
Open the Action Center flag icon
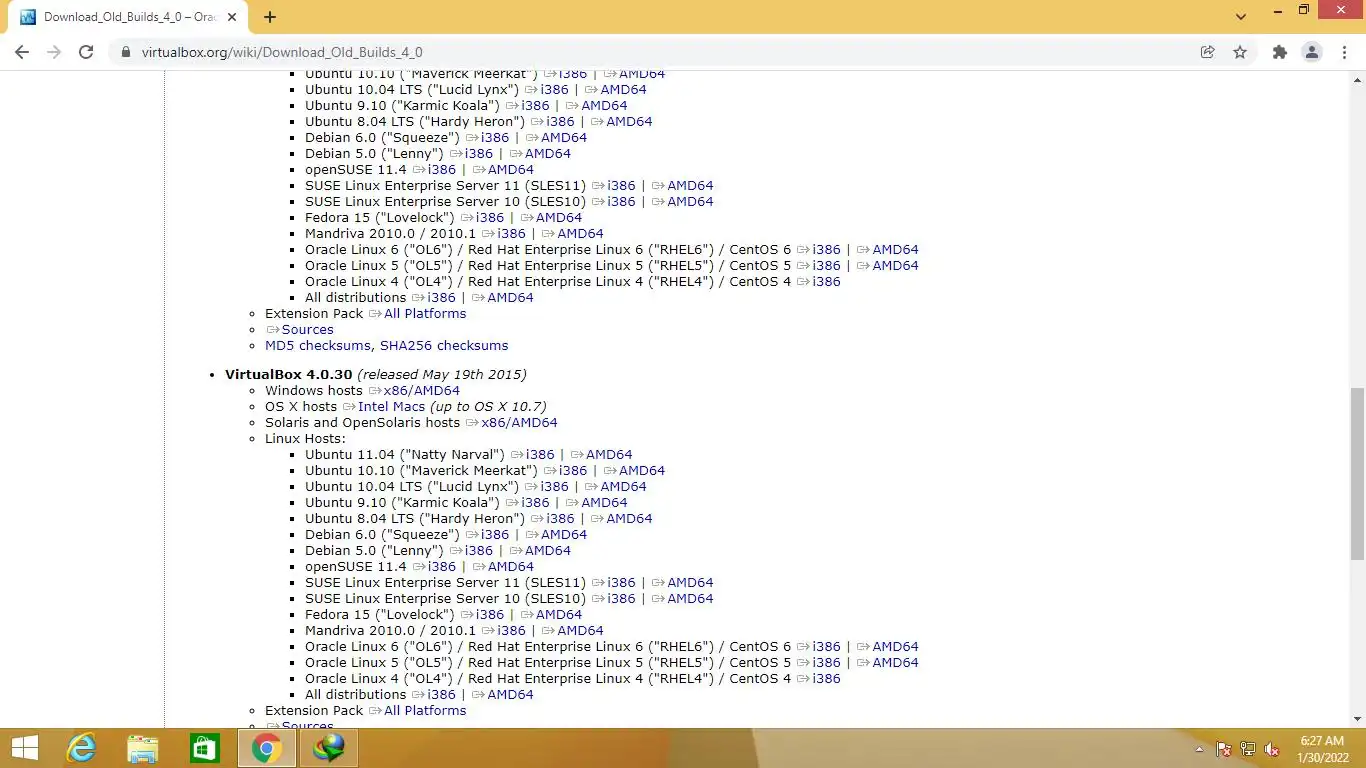tap(1223, 749)
